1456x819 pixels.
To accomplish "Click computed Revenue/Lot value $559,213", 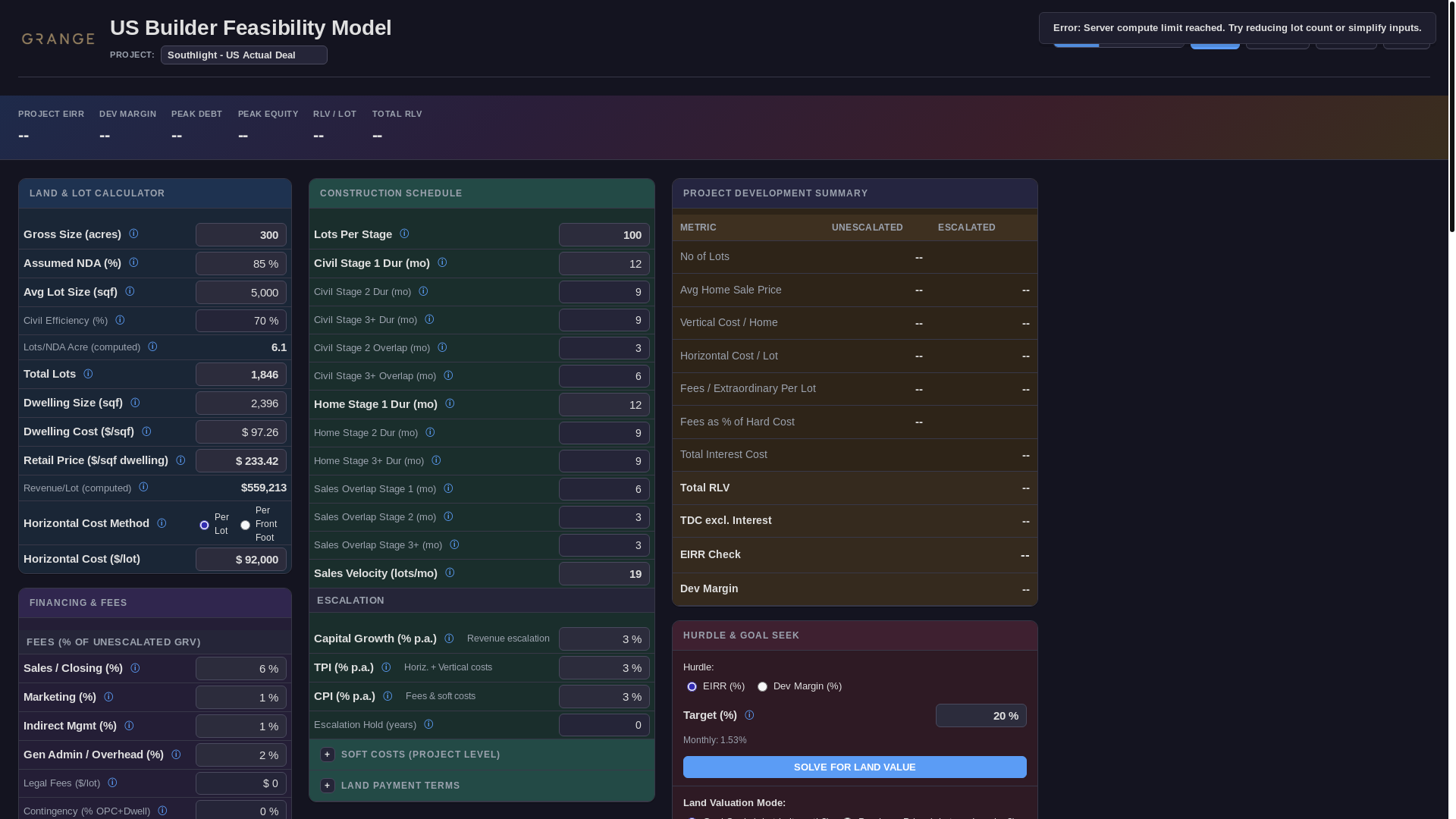I will click(x=264, y=488).
